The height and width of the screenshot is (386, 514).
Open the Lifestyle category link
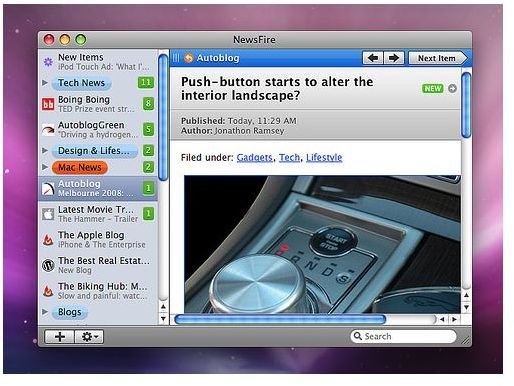324,157
